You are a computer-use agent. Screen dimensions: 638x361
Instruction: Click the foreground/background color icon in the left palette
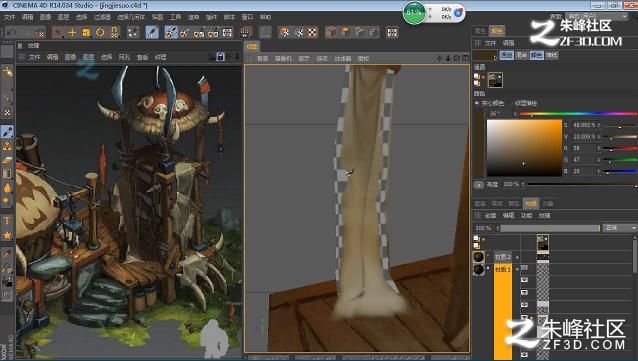7,282
